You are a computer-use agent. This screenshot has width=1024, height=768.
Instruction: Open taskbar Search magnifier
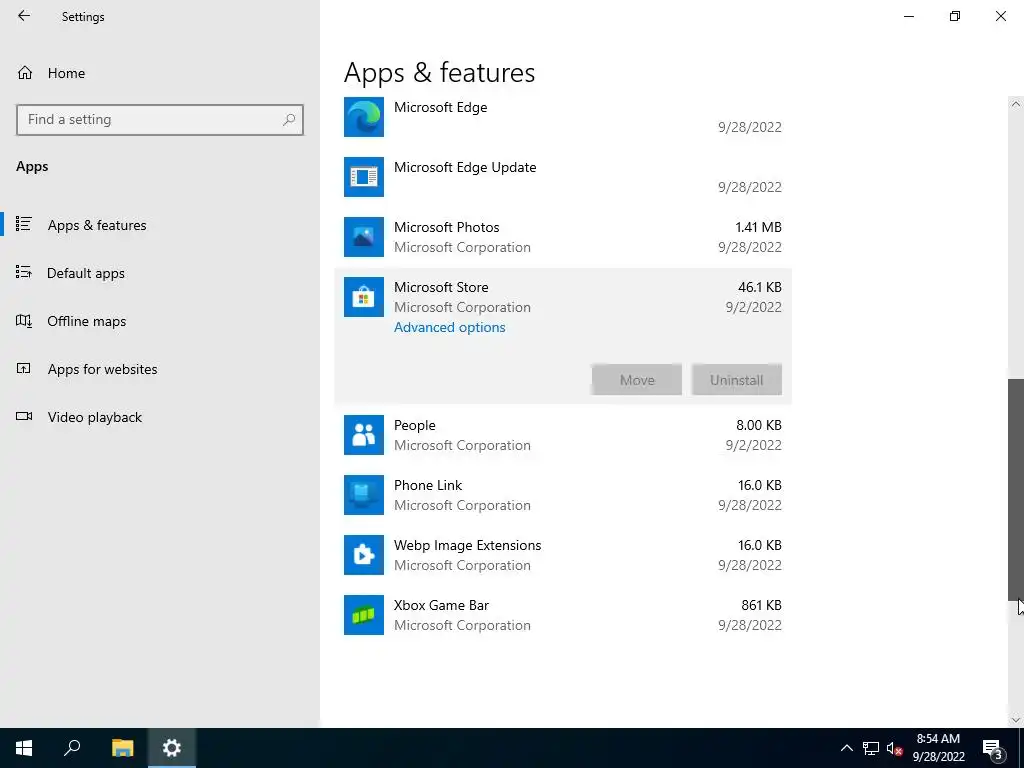72,748
